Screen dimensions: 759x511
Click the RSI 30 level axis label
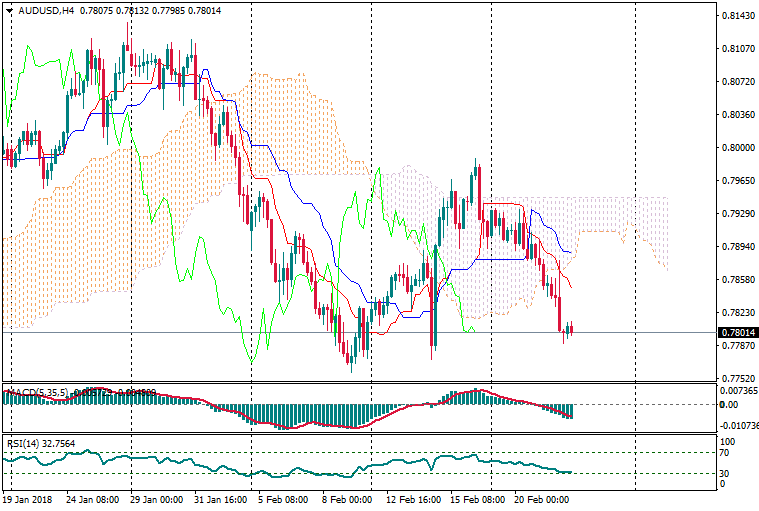pyautogui.click(x=726, y=473)
